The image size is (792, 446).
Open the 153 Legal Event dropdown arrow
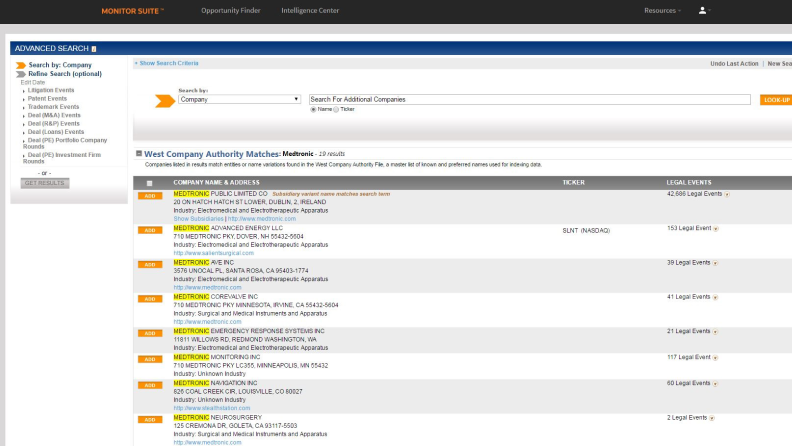716,229
